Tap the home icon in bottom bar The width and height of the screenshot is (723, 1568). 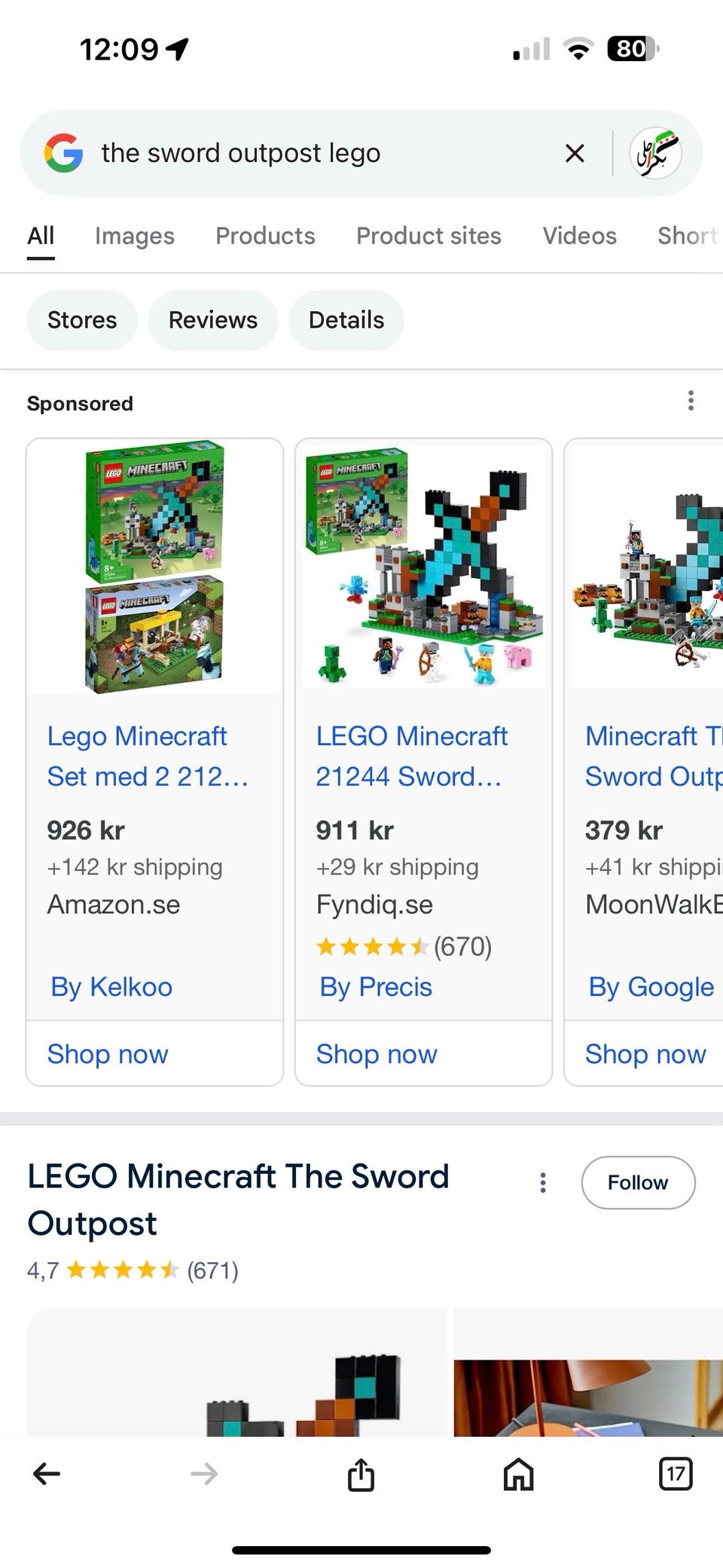click(518, 1475)
